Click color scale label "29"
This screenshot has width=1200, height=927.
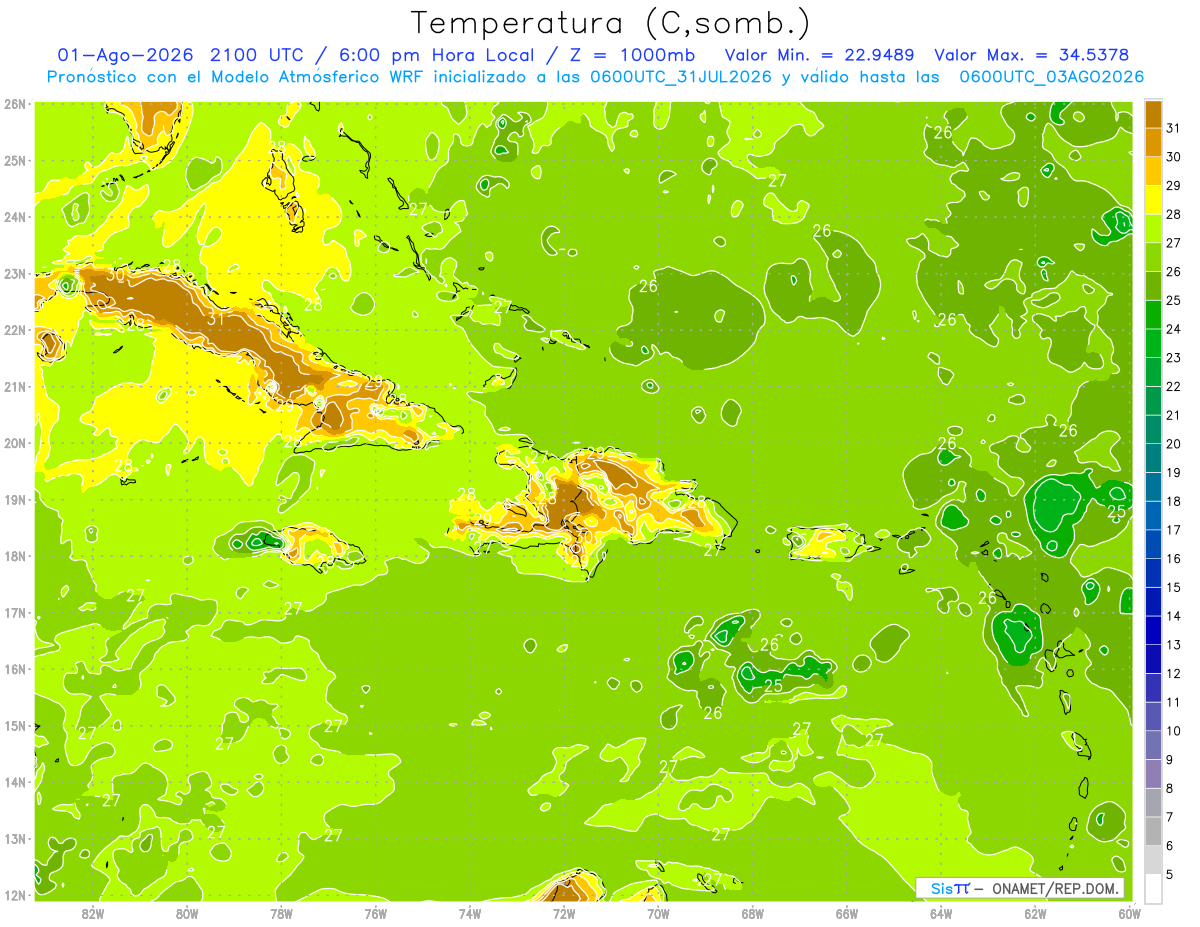click(1174, 185)
